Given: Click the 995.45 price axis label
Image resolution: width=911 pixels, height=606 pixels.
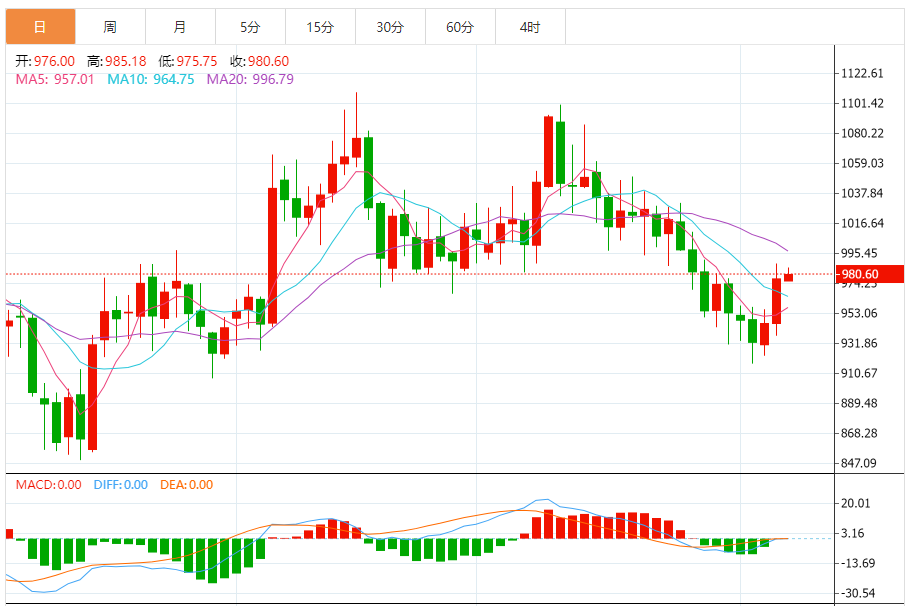Looking at the screenshot, I should coord(859,253).
